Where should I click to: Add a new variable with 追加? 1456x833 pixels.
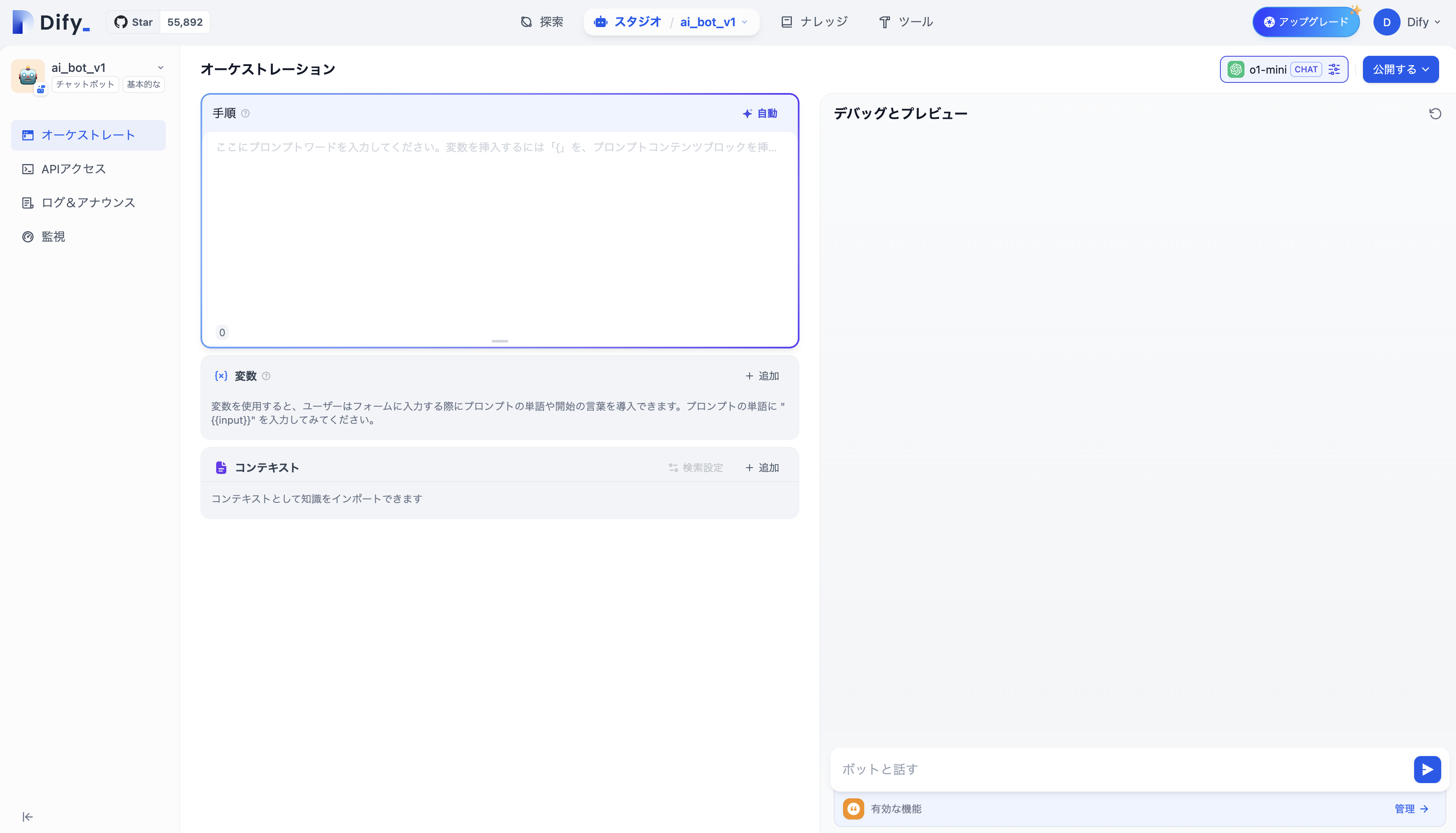point(762,376)
